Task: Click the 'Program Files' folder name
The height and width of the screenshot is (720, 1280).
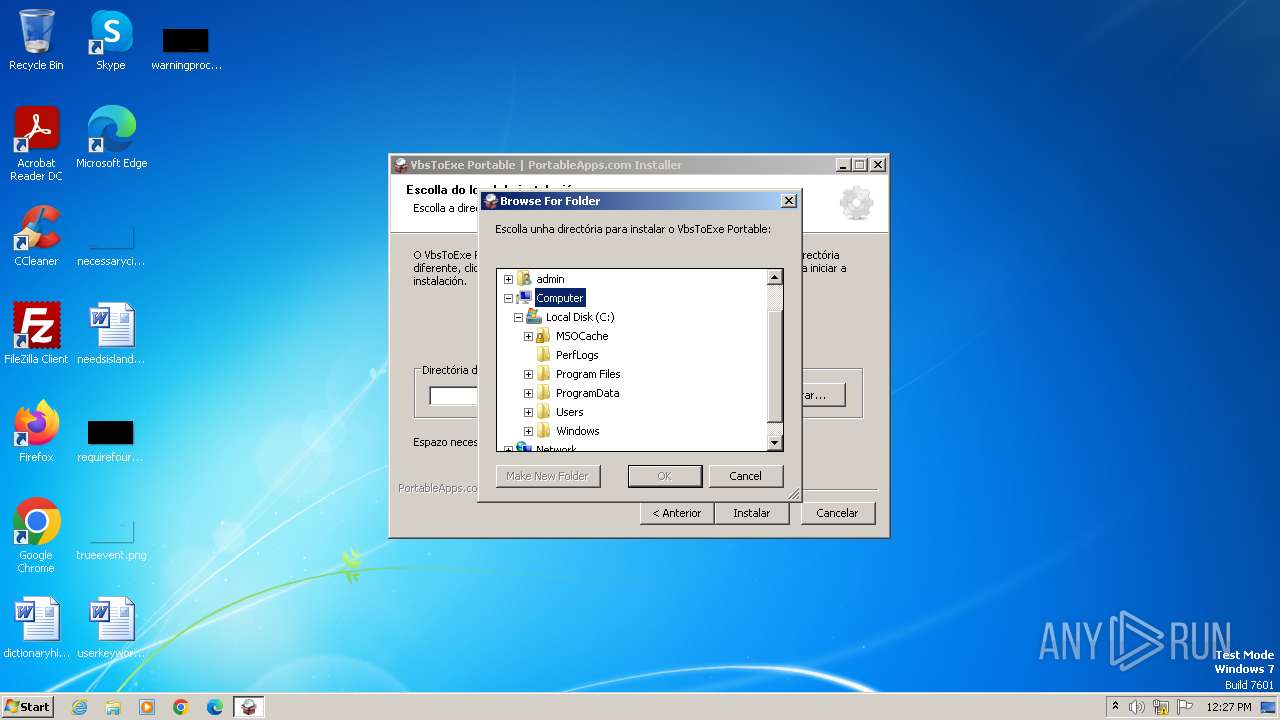Action: [588, 374]
